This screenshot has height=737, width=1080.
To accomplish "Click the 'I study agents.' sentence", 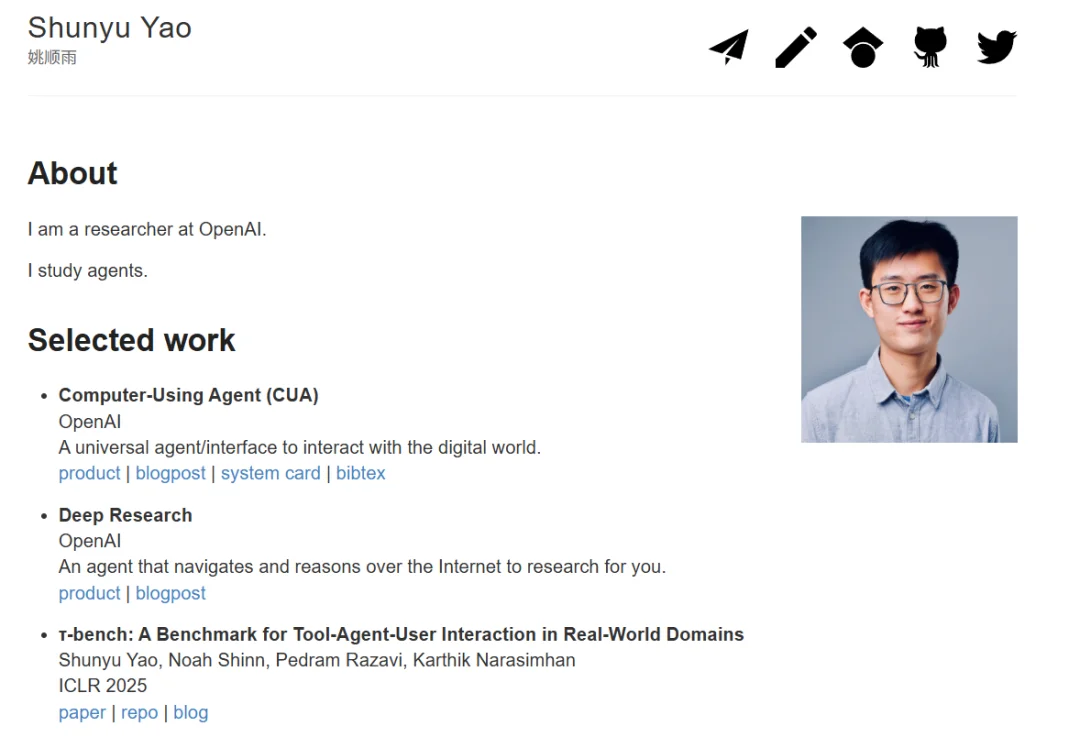I will (87, 271).
